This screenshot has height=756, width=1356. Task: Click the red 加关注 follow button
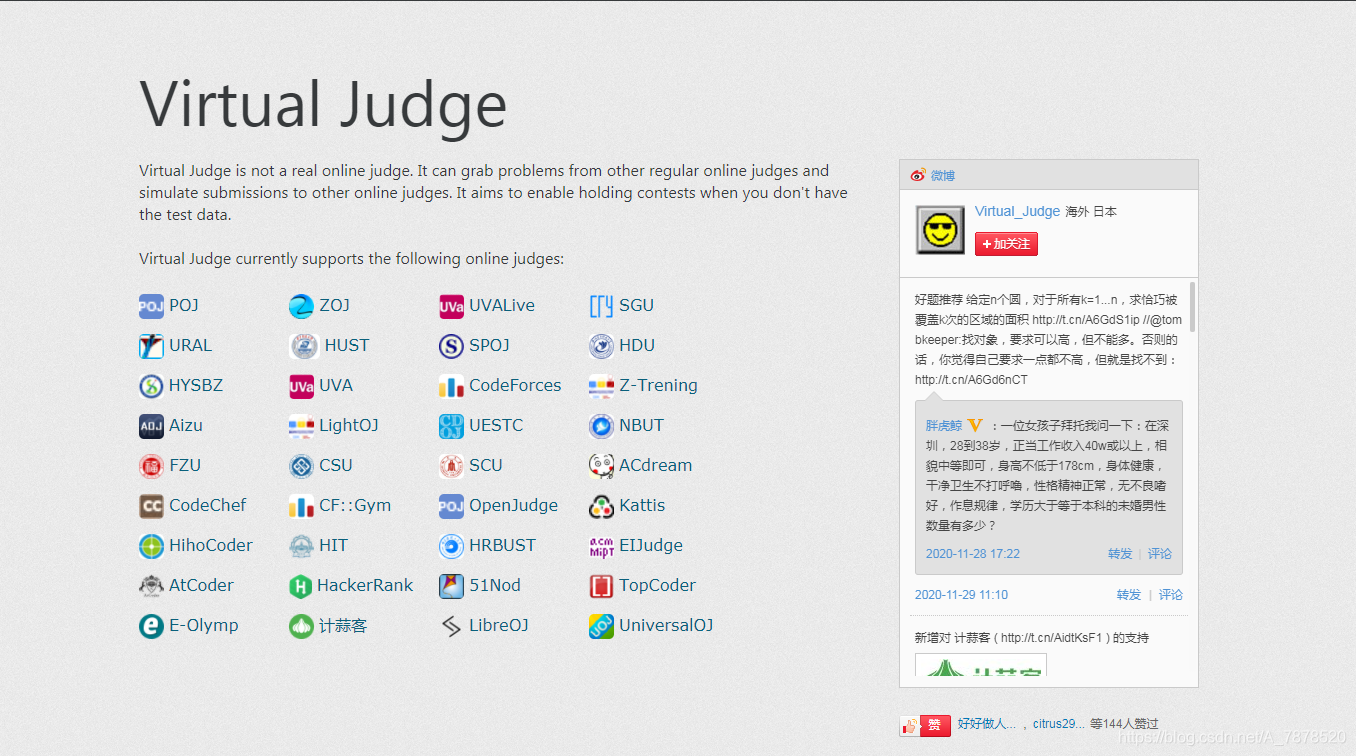pyautogui.click(x=1006, y=244)
